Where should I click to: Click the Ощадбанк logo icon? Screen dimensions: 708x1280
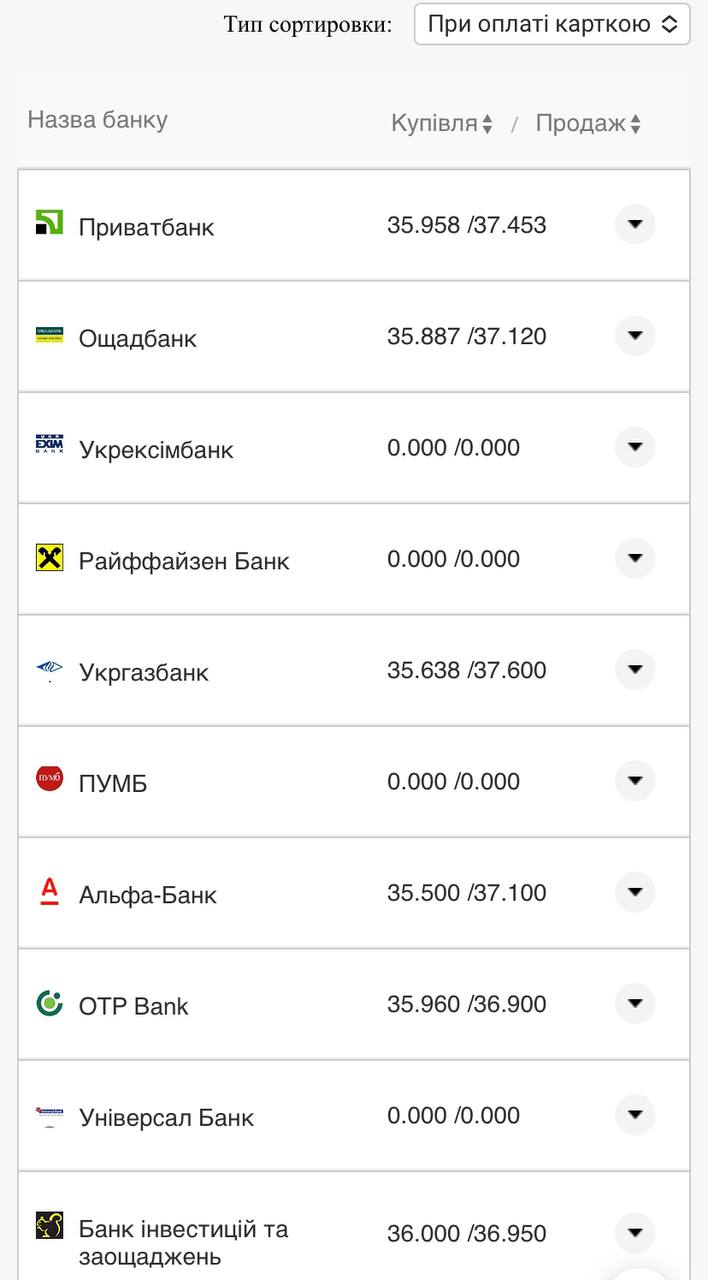(49, 335)
